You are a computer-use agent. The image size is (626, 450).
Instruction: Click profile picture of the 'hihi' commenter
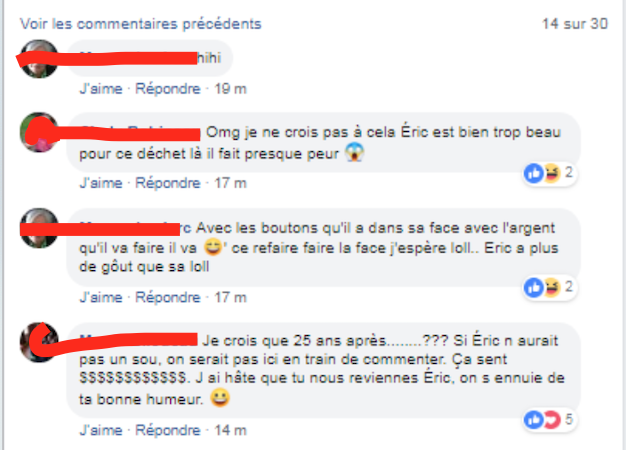(x=39, y=59)
